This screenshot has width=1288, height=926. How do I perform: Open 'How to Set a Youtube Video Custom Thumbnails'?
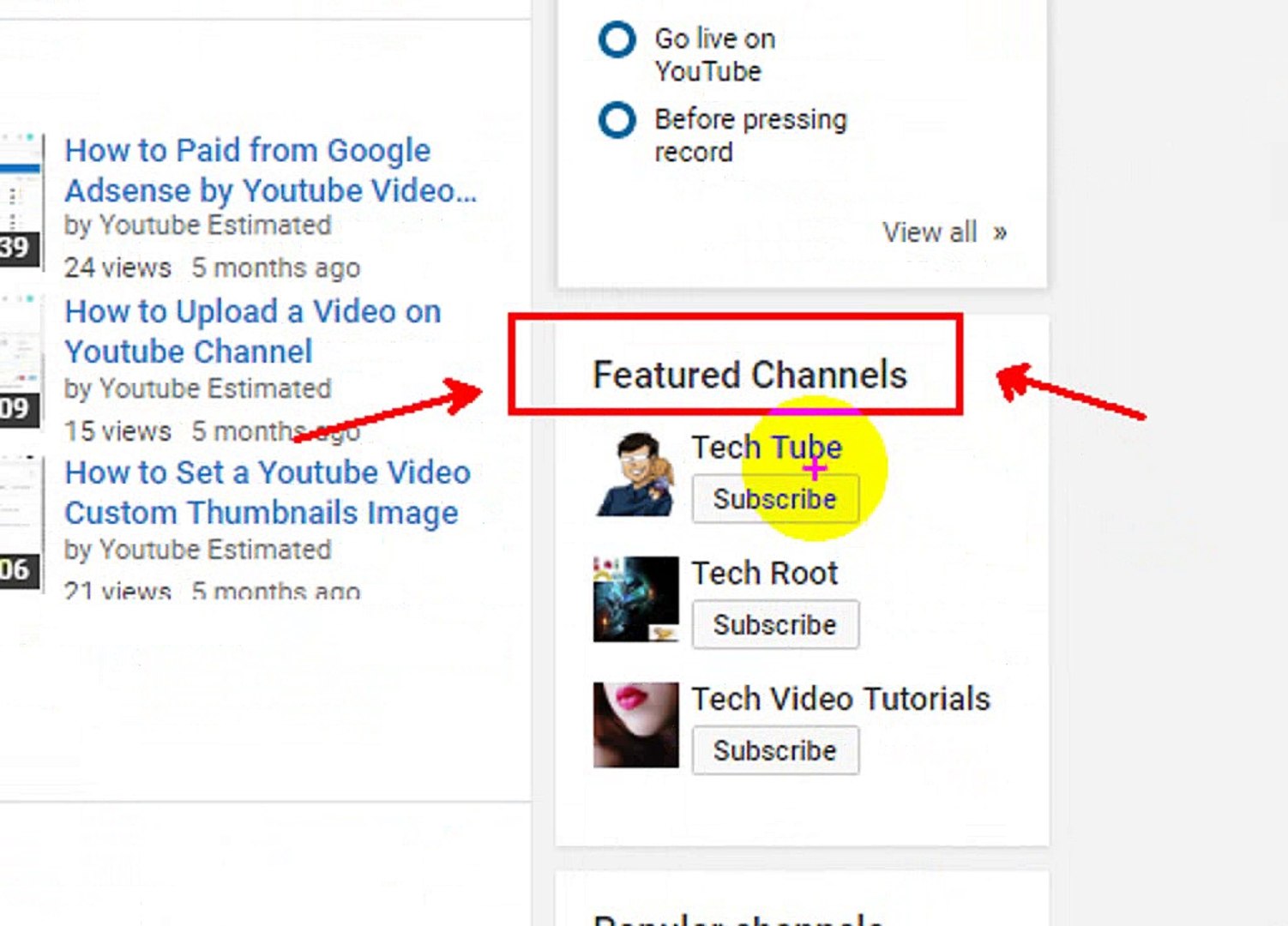click(x=268, y=492)
